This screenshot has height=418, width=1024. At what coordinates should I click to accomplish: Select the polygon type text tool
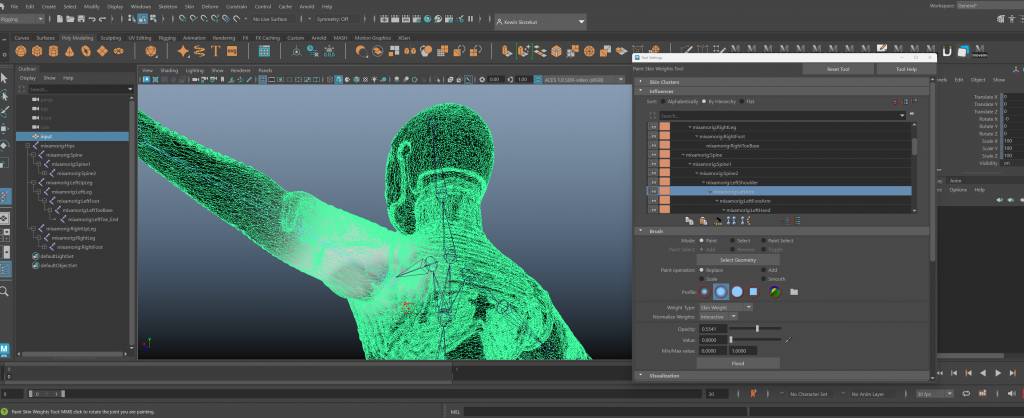coord(215,51)
